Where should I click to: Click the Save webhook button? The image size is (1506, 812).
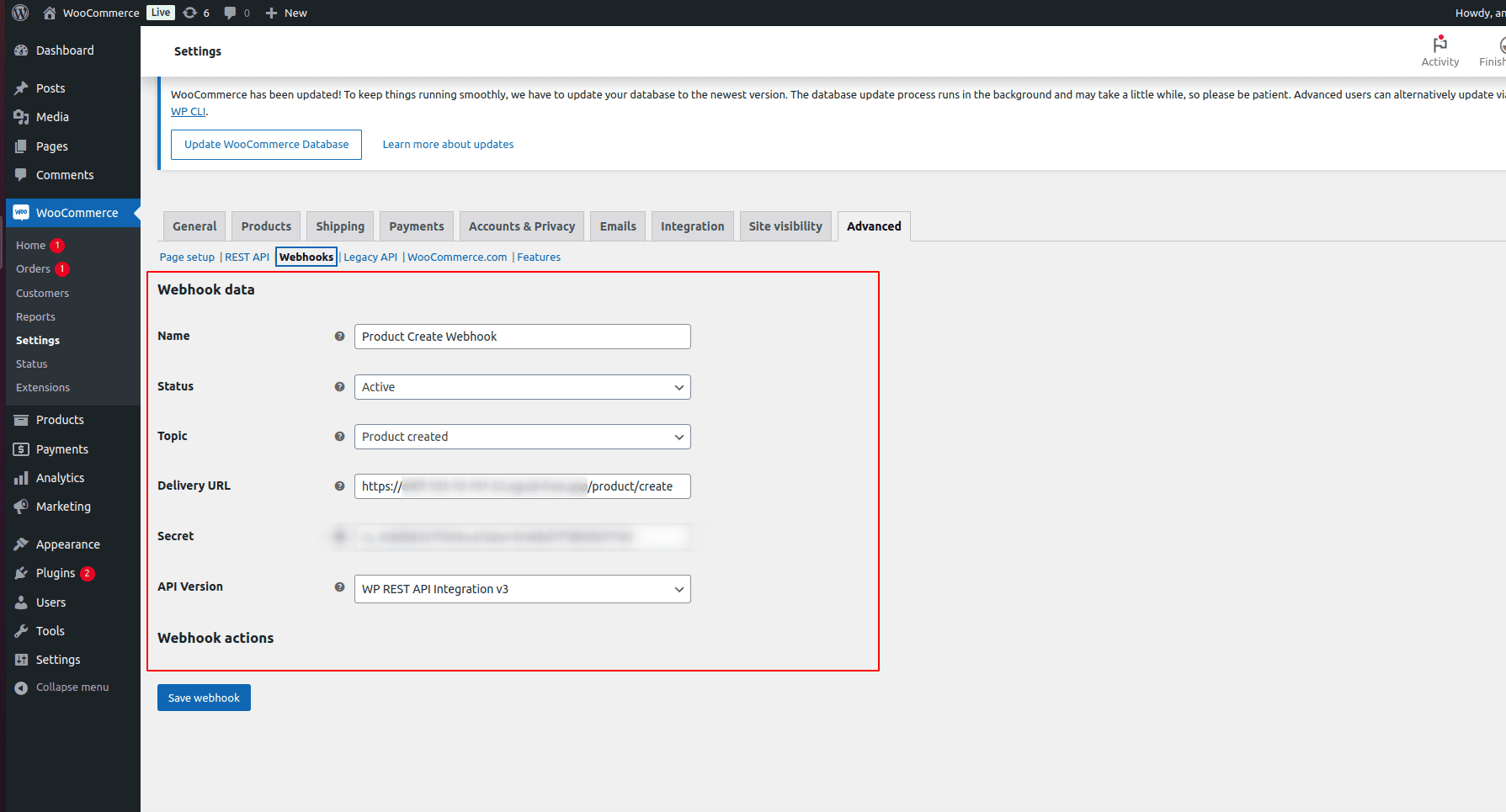tap(204, 698)
